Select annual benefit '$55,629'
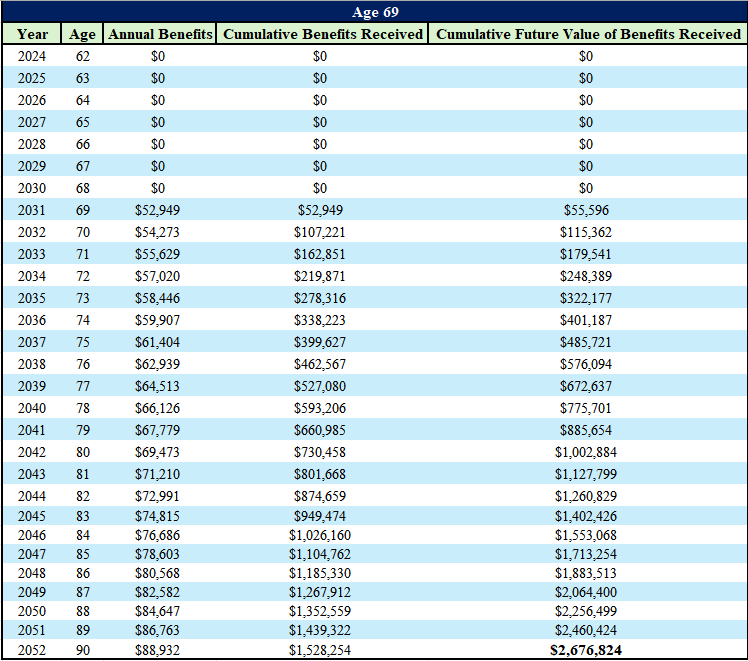 coord(157,254)
